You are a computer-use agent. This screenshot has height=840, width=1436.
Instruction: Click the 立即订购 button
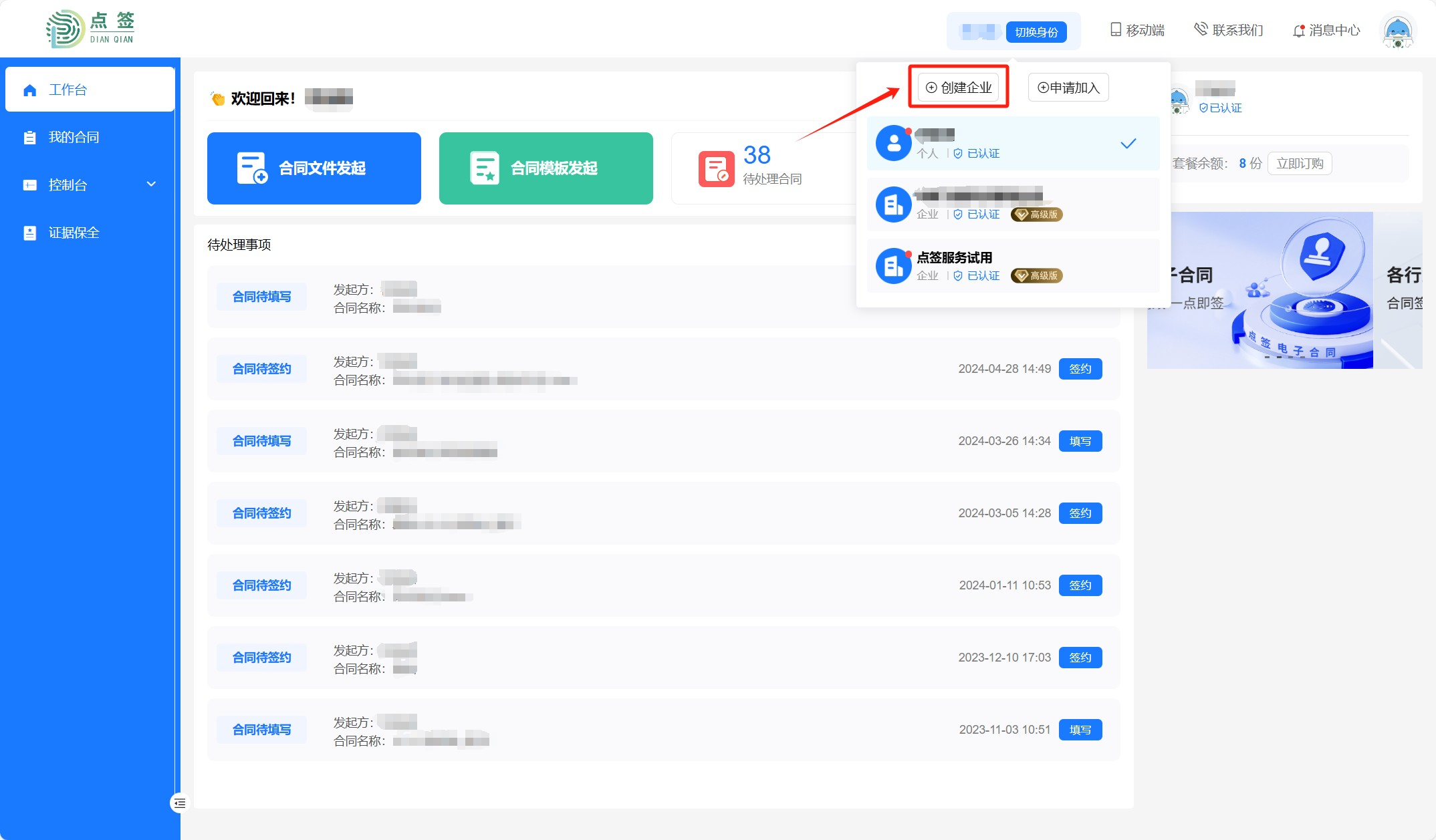pyautogui.click(x=1300, y=164)
